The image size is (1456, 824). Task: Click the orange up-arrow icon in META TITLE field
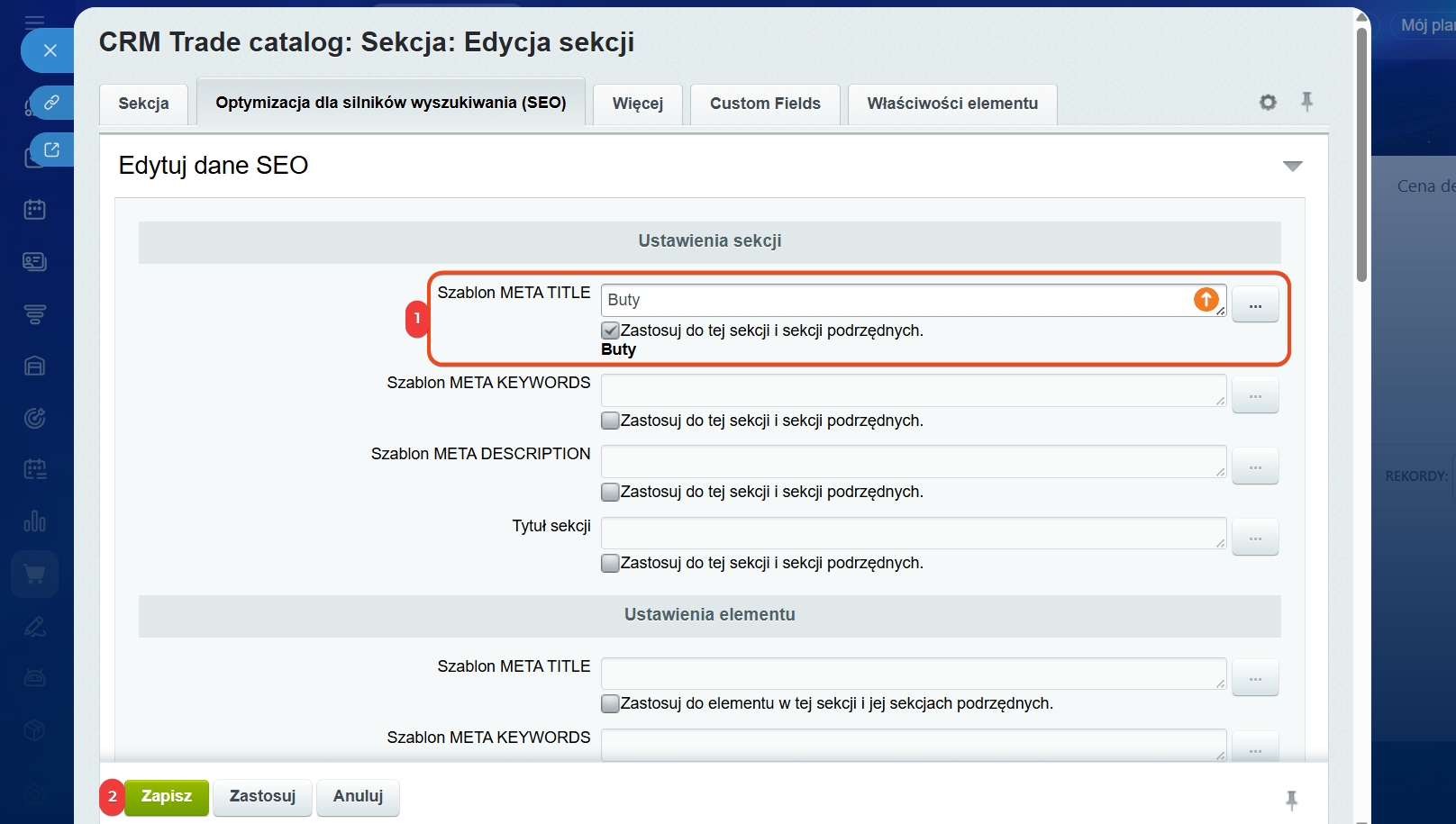pos(1206,299)
